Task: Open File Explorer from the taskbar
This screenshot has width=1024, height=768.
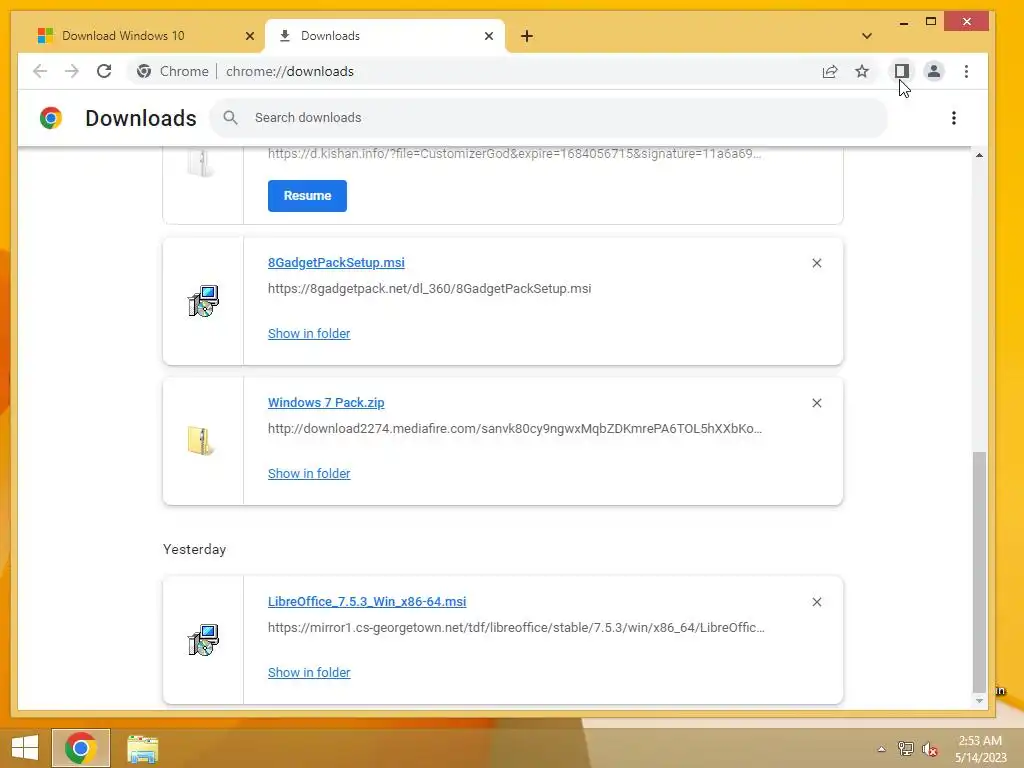Action: pyautogui.click(x=142, y=749)
